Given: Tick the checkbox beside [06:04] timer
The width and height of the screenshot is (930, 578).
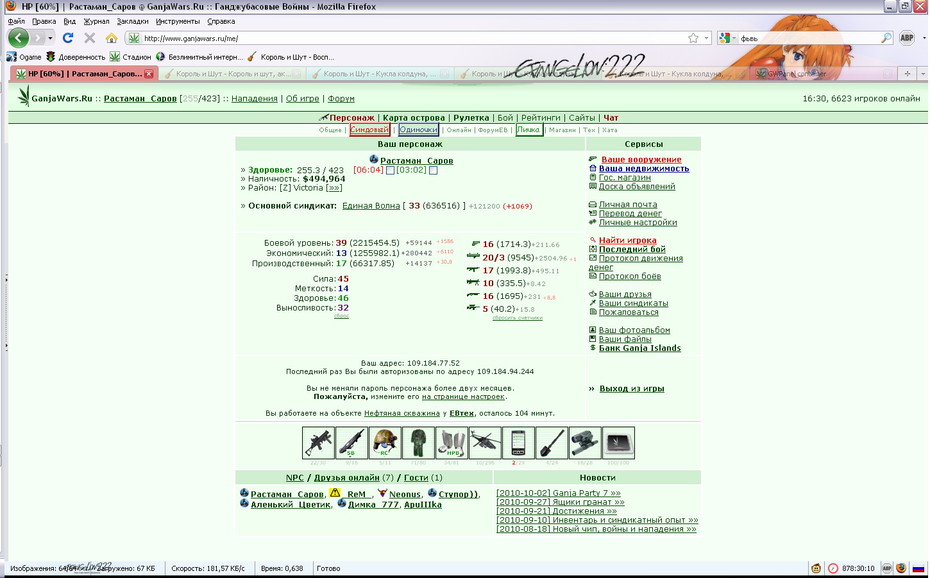Looking at the screenshot, I should [390, 170].
